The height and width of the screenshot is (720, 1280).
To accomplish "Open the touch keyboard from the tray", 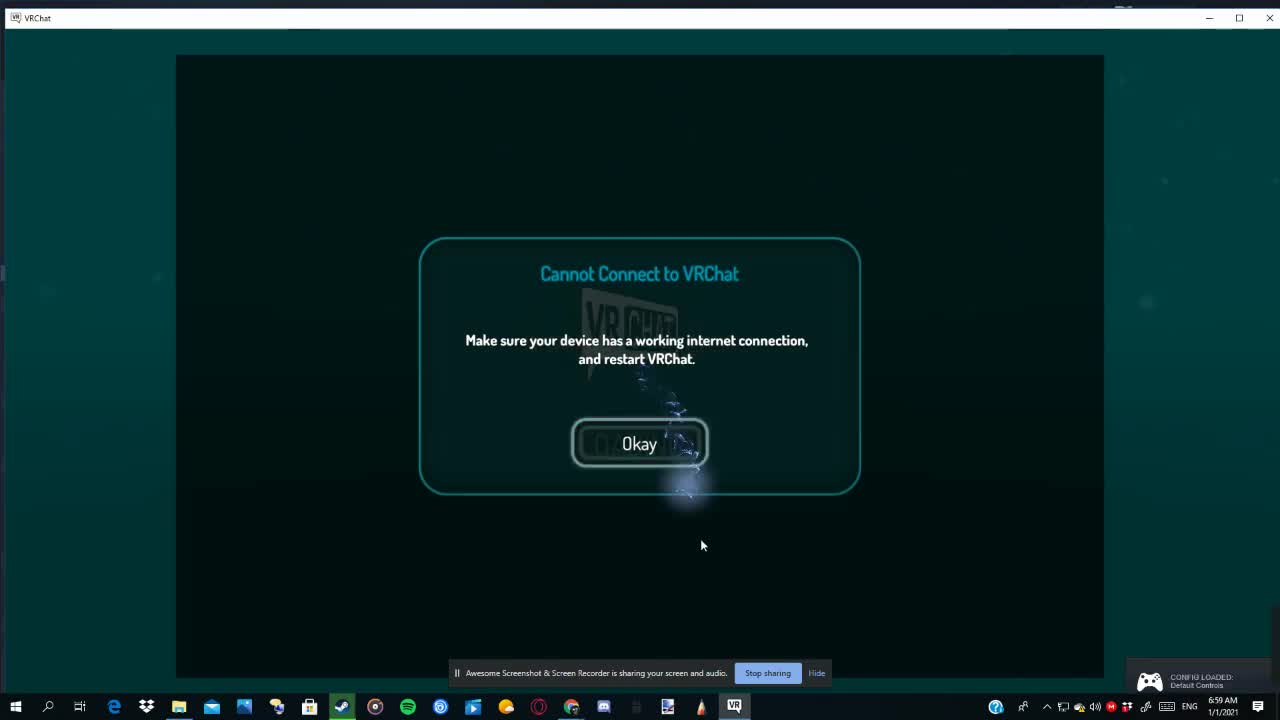I will pyautogui.click(x=1167, y=707).
